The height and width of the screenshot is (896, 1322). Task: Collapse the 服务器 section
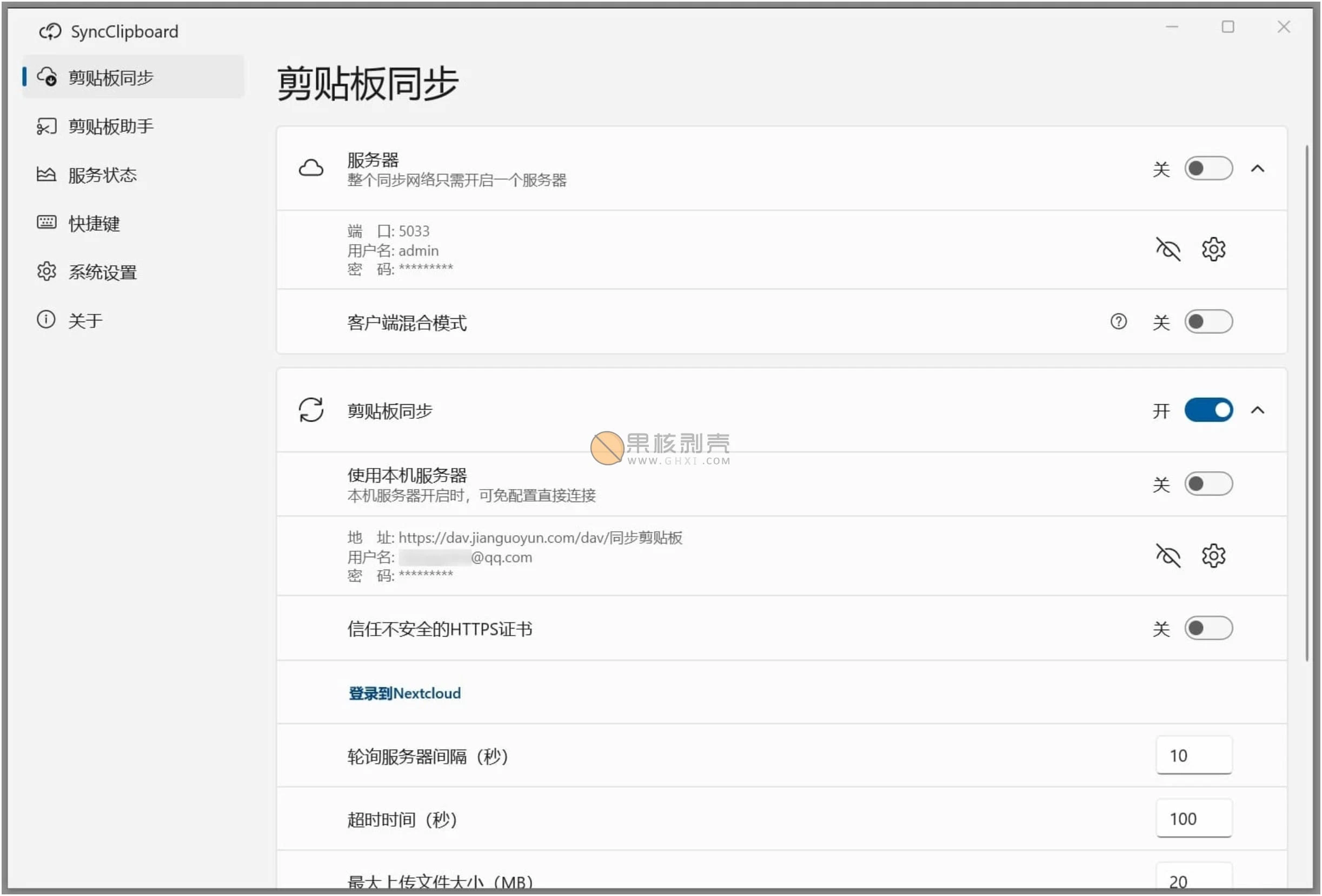click(x=1259, y=168)
